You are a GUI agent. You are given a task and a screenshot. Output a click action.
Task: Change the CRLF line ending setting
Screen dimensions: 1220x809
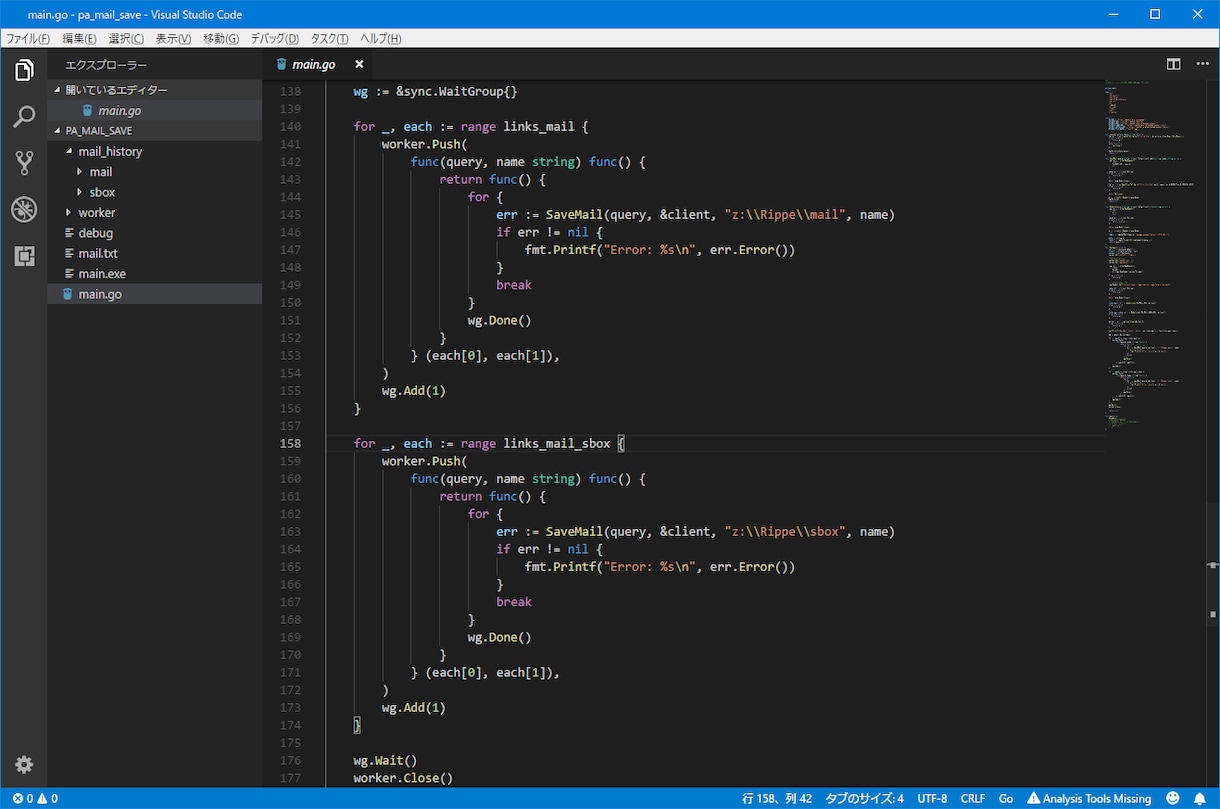pyautogui.click(x=973, y=799)
